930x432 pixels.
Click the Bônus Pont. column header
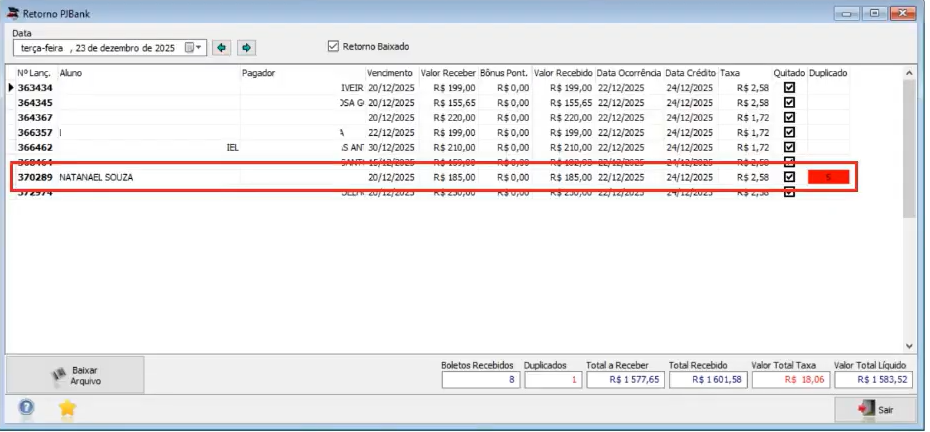coord(504,73)
